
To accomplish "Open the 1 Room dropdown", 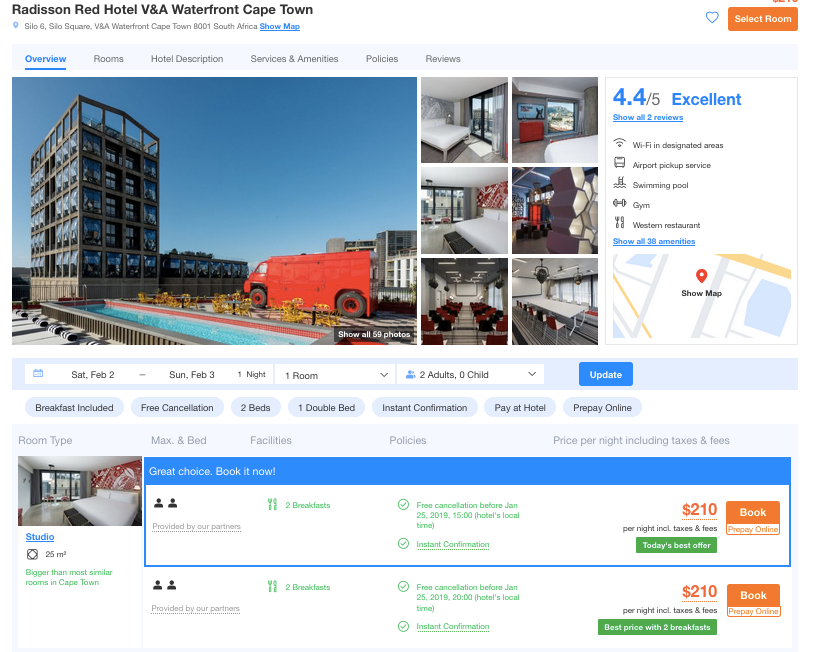I will tap(335, 375).
